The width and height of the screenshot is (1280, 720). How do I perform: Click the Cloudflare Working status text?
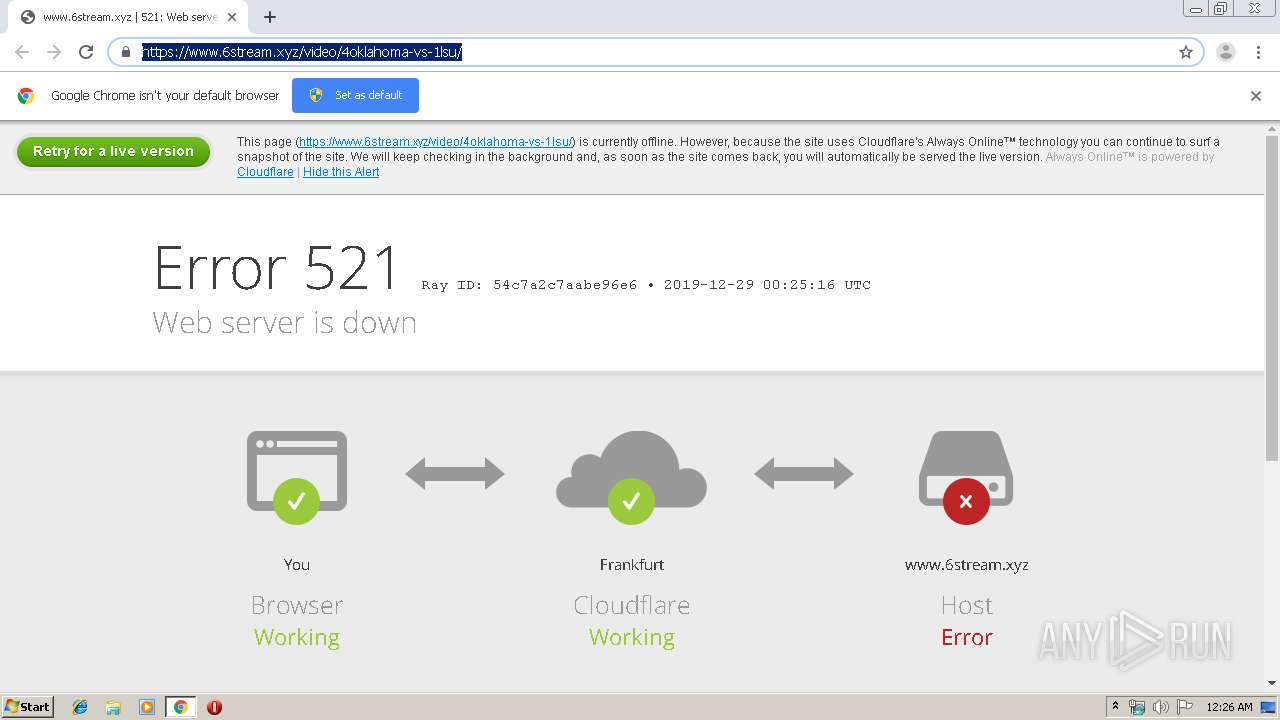[x=631, y=638]
